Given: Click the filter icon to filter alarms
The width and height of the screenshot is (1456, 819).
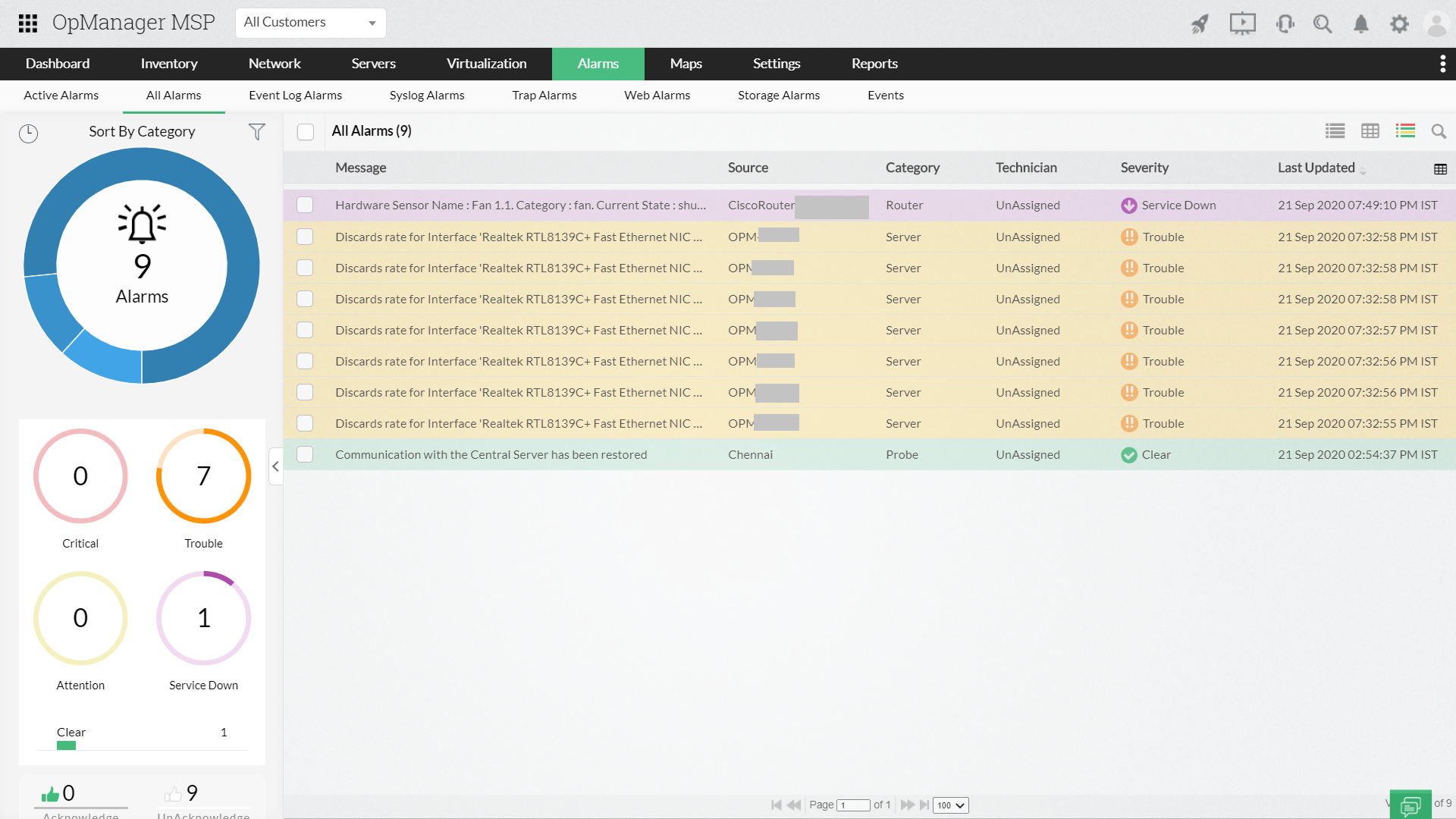Looking at the screenshot, I should coord(257,131).
